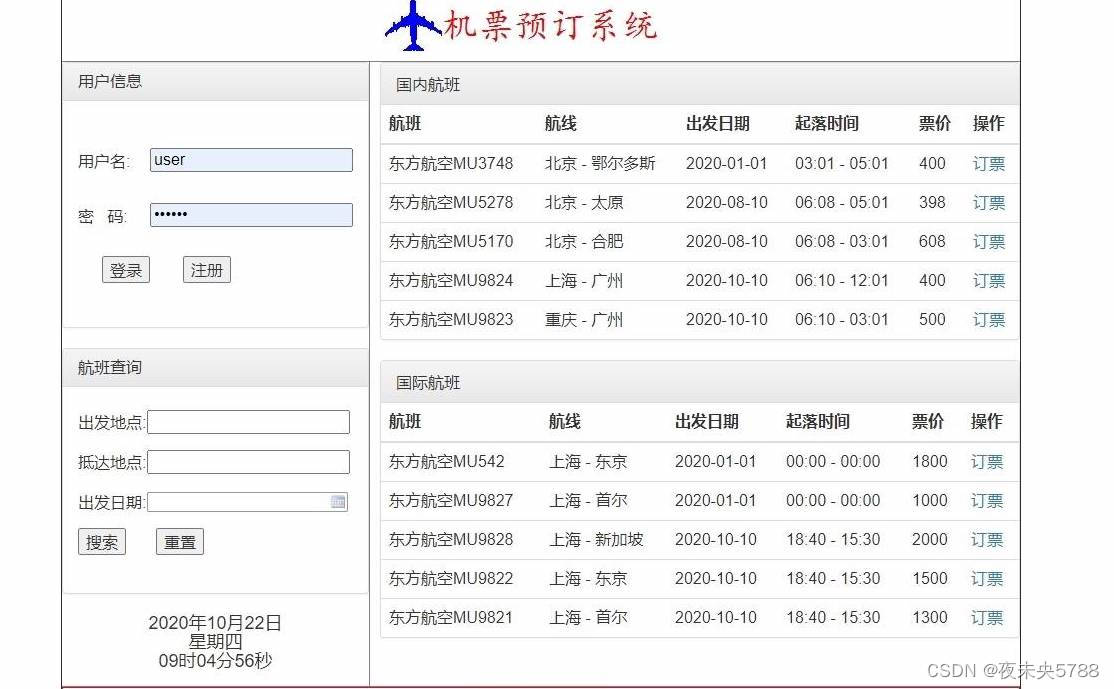The image size is (1114, 689).
Task: Click route 重庆 - 广州
Action: [x=584, y=320]
